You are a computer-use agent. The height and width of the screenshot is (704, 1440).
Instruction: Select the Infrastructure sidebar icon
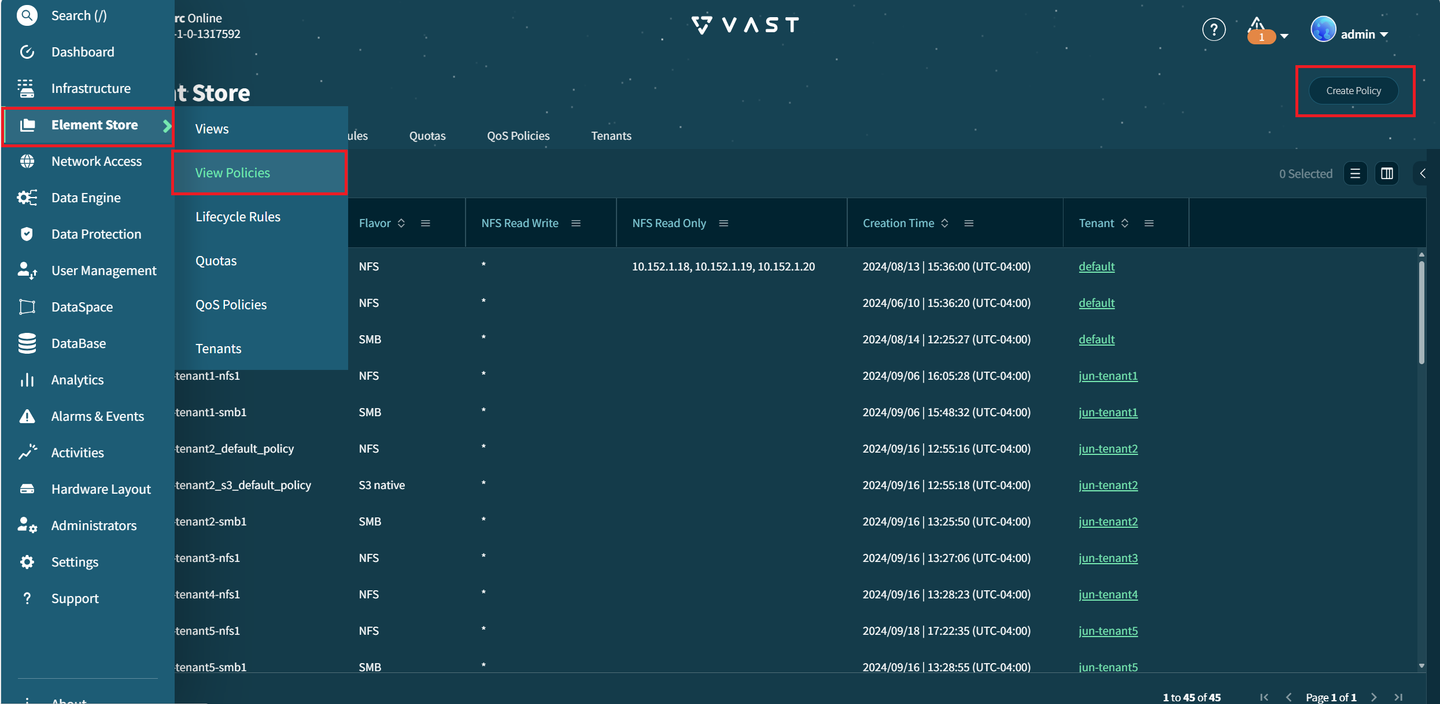27,88
